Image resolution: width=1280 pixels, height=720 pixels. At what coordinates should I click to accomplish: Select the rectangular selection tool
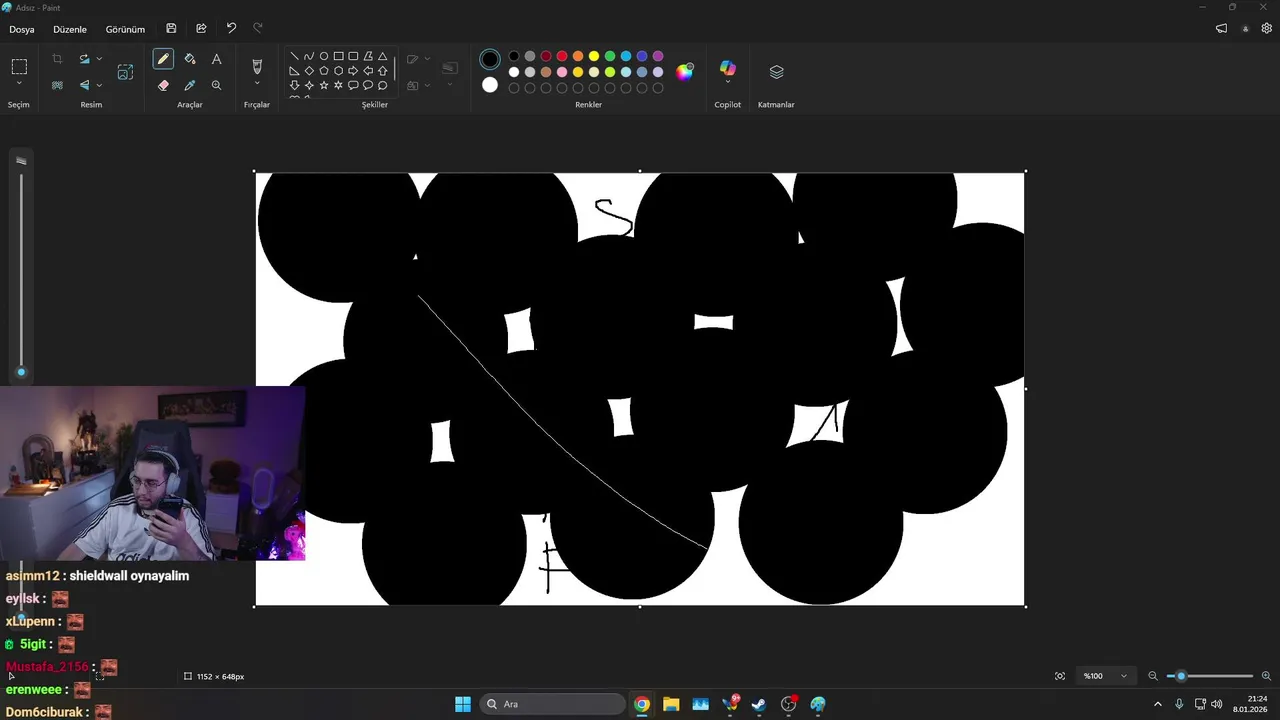point(19,67)
